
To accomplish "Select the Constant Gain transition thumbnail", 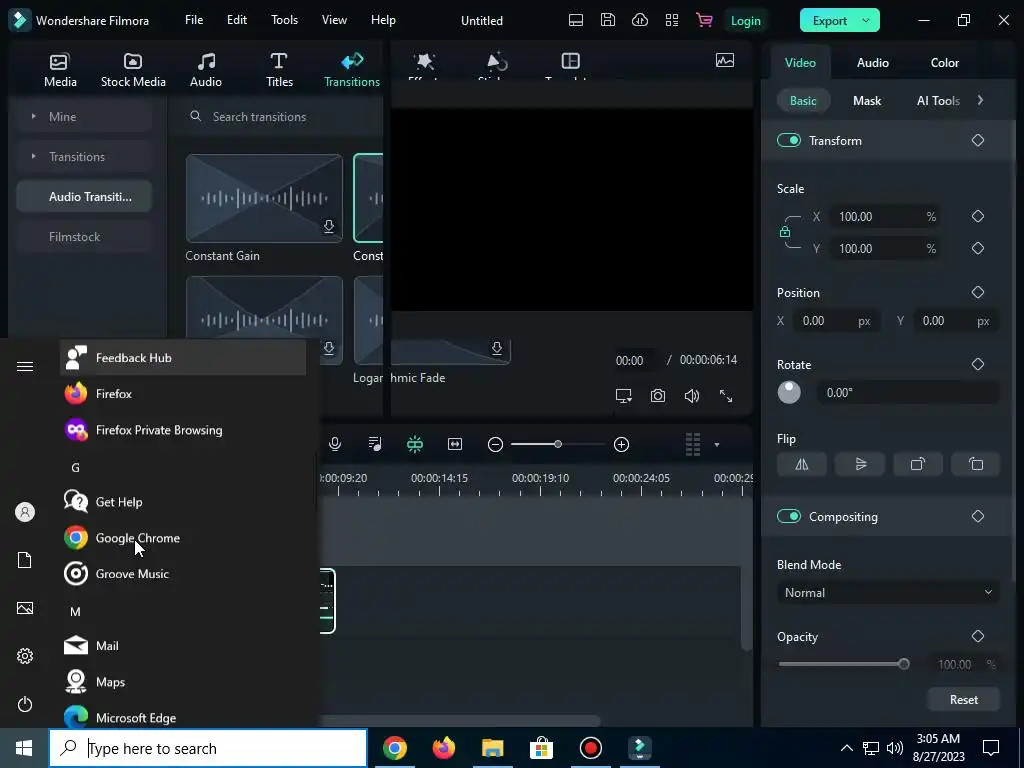I will 264,198.
